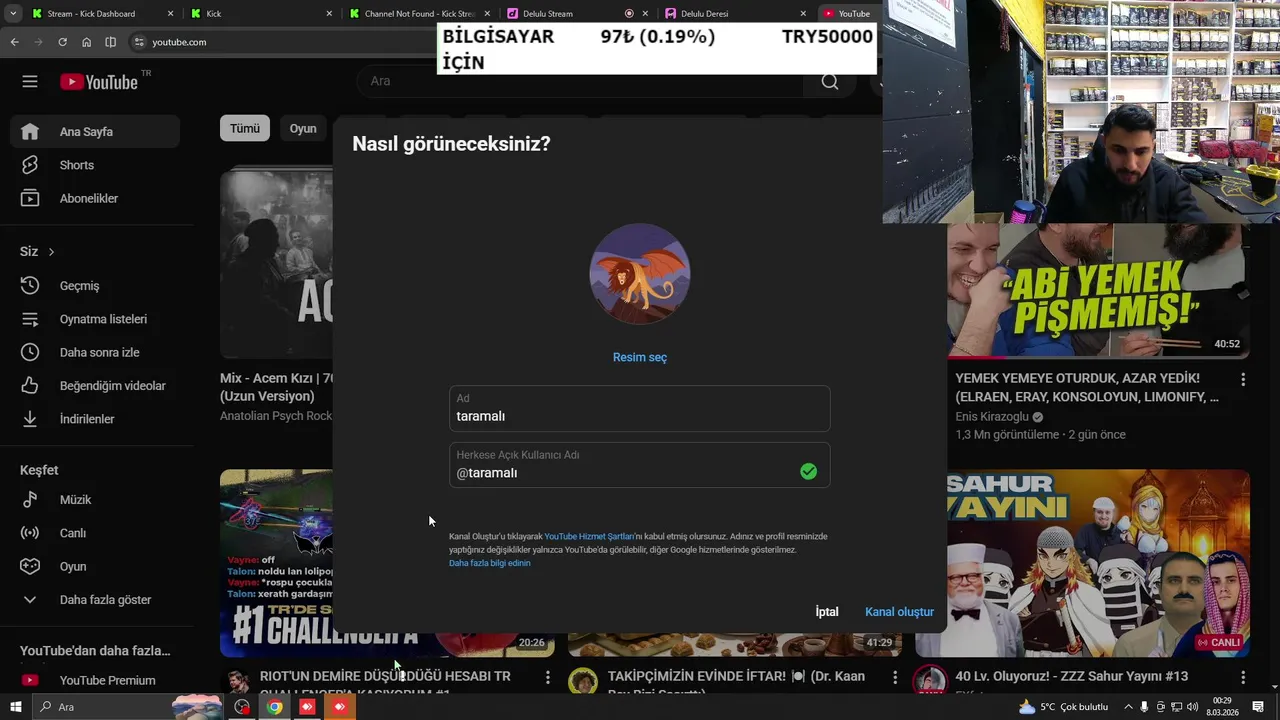The height and width of the screenshot is (720, 1280).
Task: Select the Oyun filter chip
Action: tap(303, 128)
